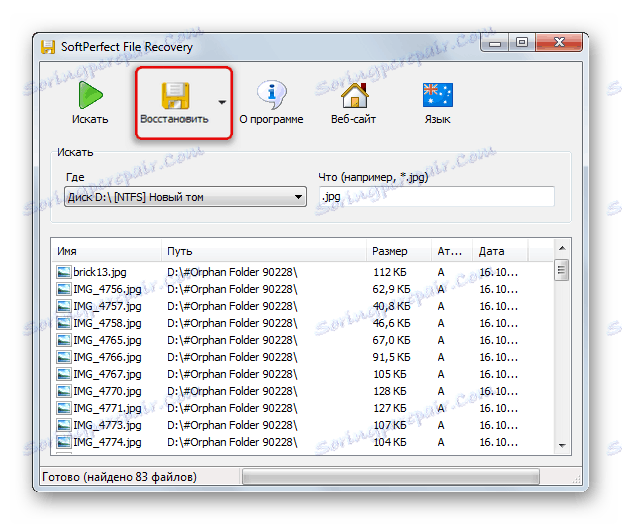Click the path cell of IMG_4770.jpg row

pyautogui.click(x=232, y=392)
